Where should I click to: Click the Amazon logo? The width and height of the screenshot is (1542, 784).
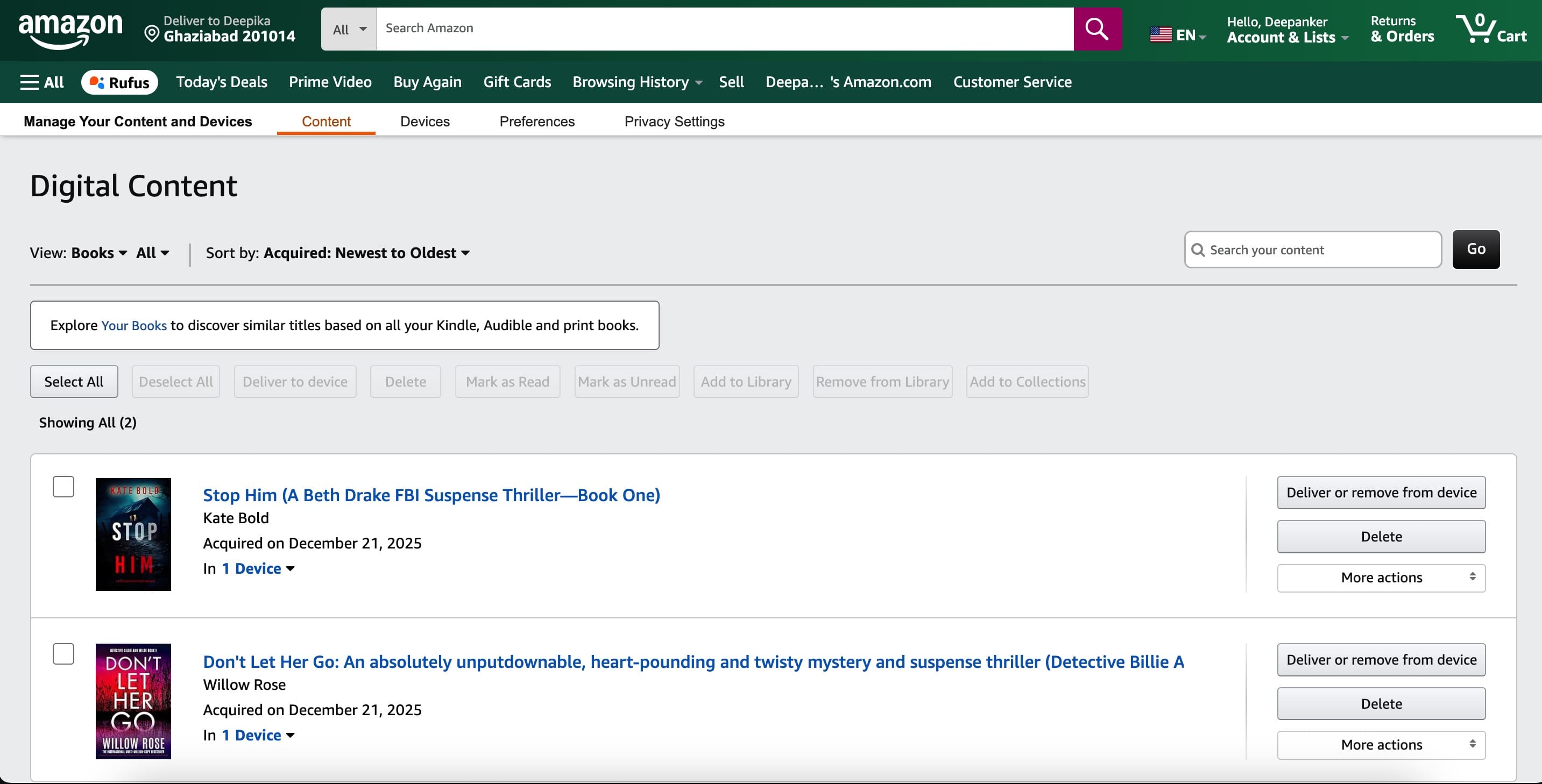[x=70, y=30]
